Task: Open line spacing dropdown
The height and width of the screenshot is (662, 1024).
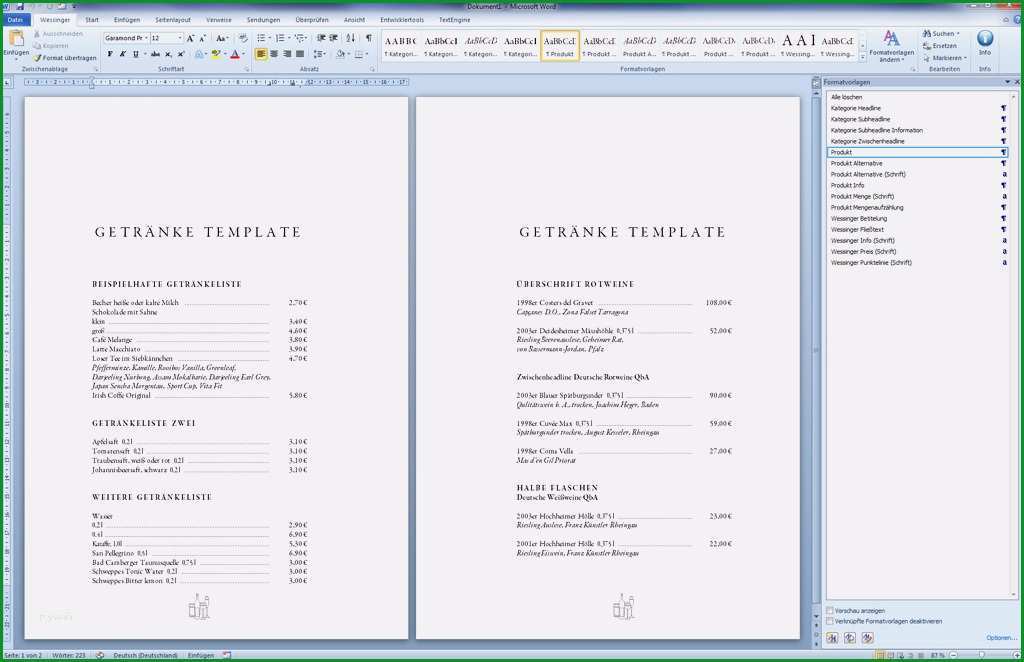Action: tap(319, 54)
